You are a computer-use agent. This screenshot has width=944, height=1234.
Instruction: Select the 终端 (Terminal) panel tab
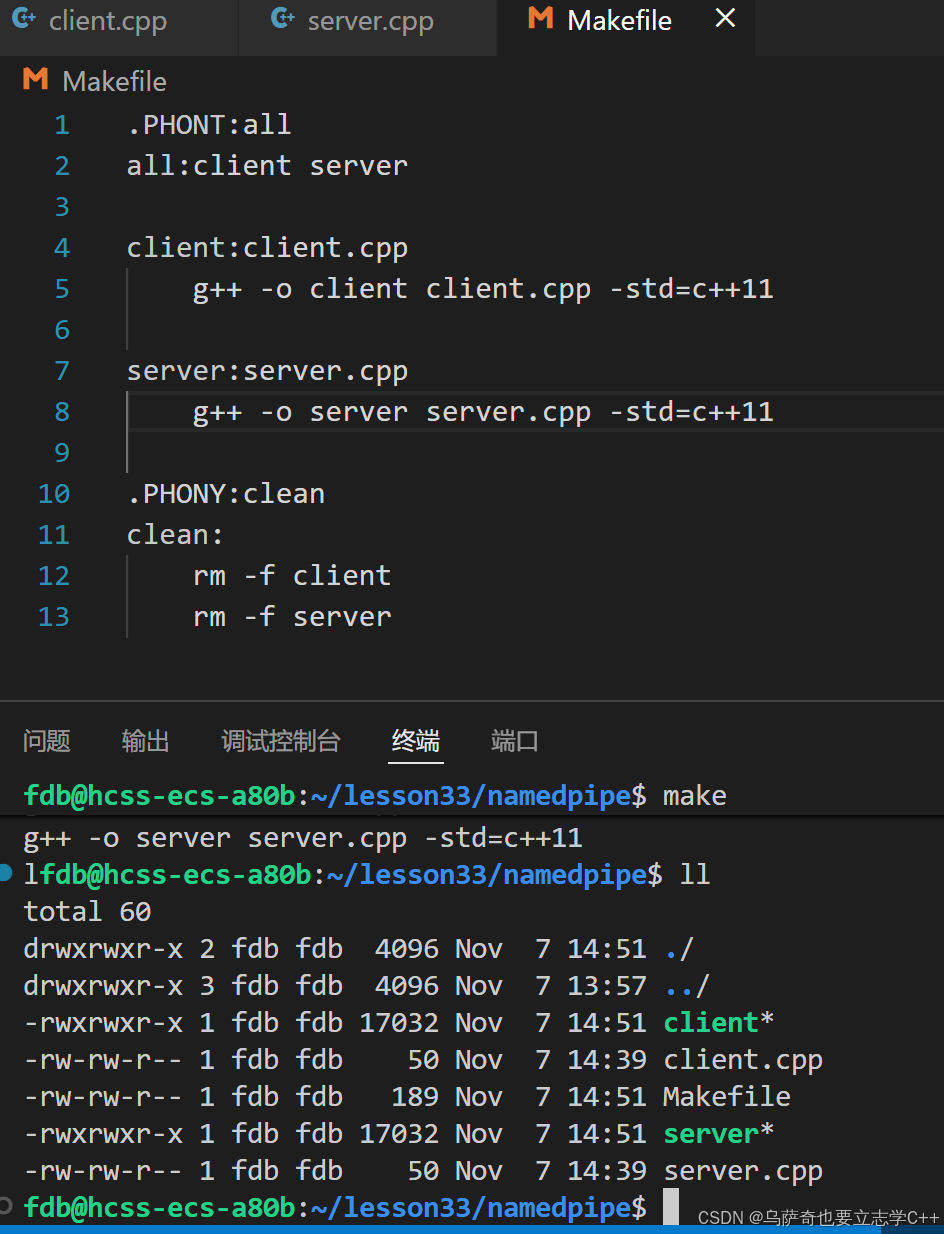coord(416,741)
